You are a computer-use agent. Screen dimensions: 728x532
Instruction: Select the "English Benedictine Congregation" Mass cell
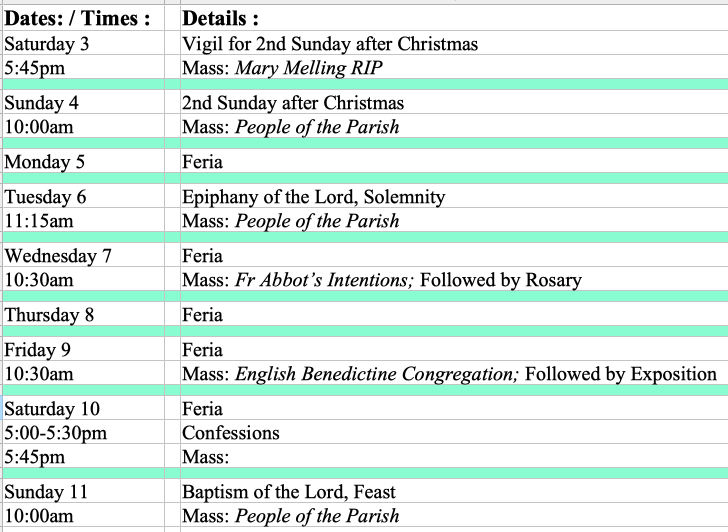[449, 374]
